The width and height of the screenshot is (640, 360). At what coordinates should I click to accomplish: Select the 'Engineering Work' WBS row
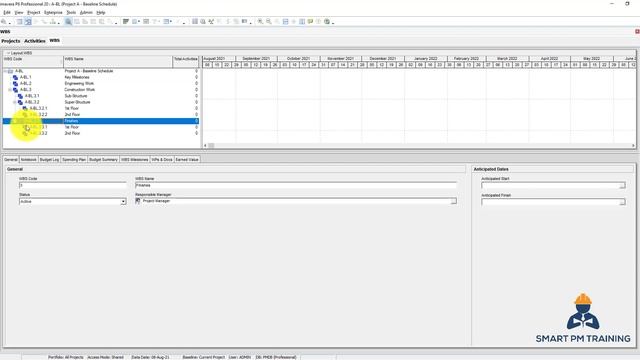pyautogui.click(x=101, y=83)
